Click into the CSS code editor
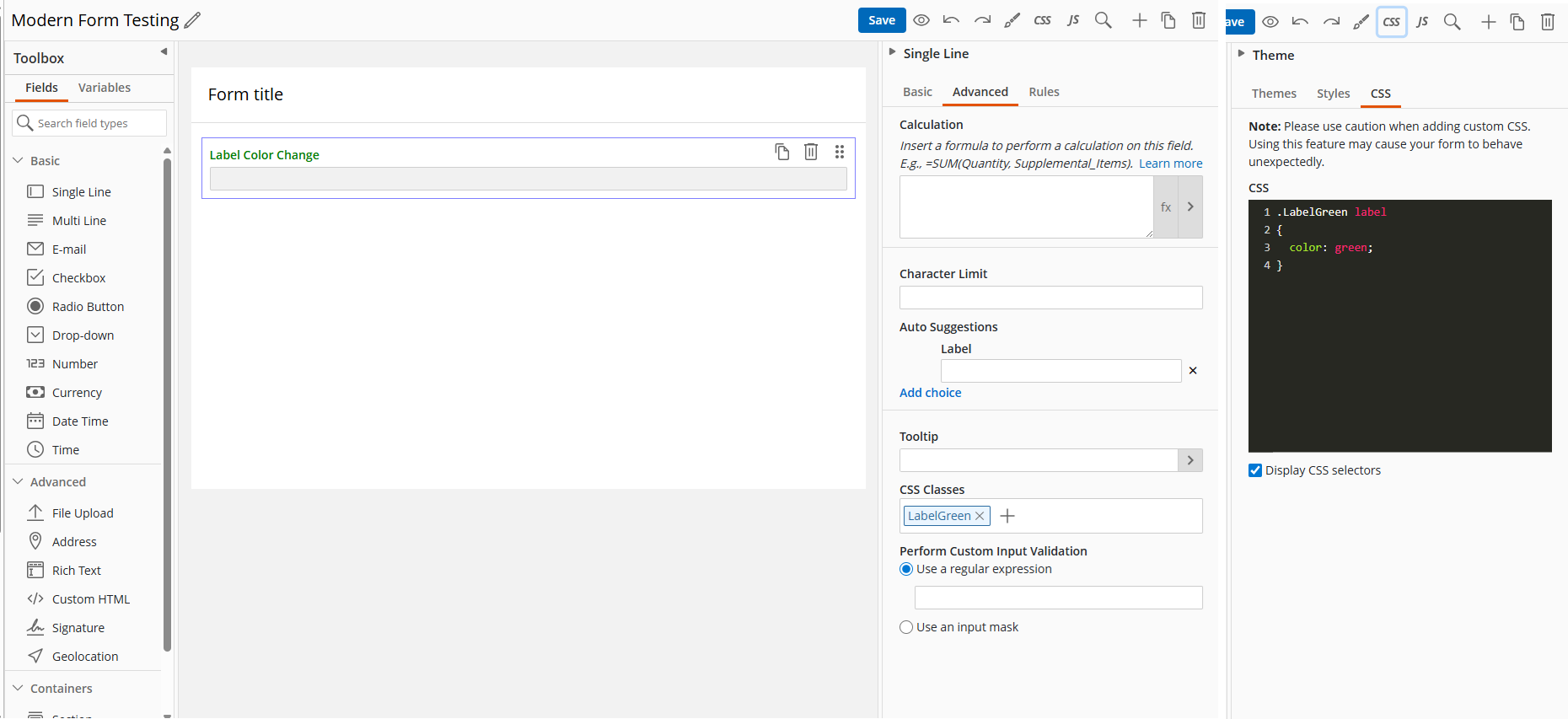Image resolution: width=1568 pixels, height=719 pixels. [1399, 326]
